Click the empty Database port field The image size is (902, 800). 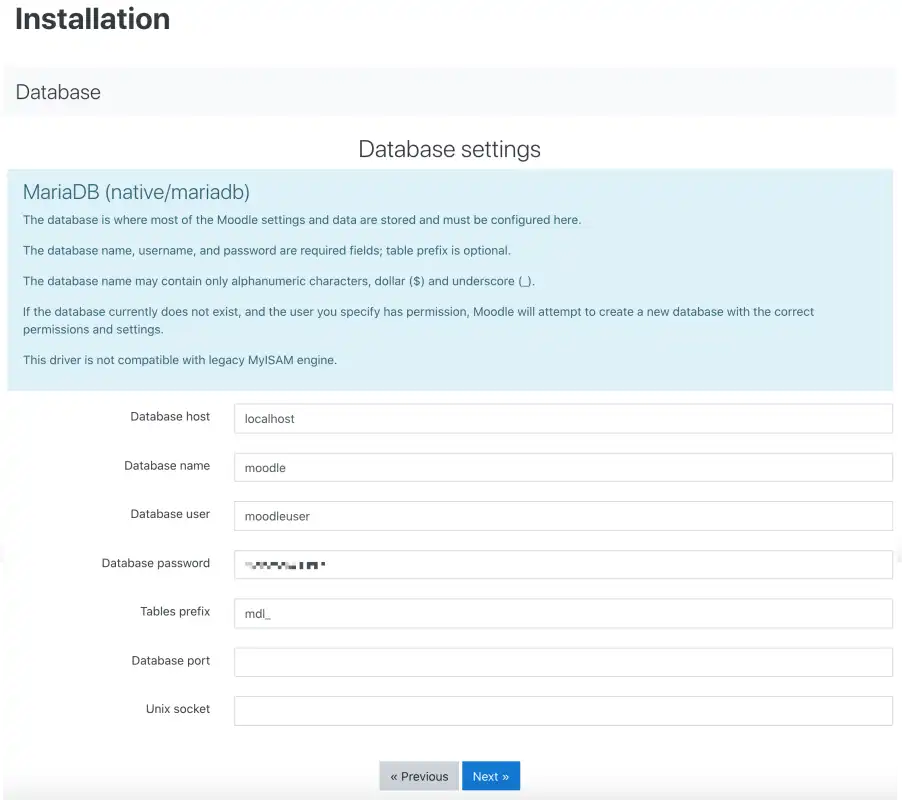(563, 662)
